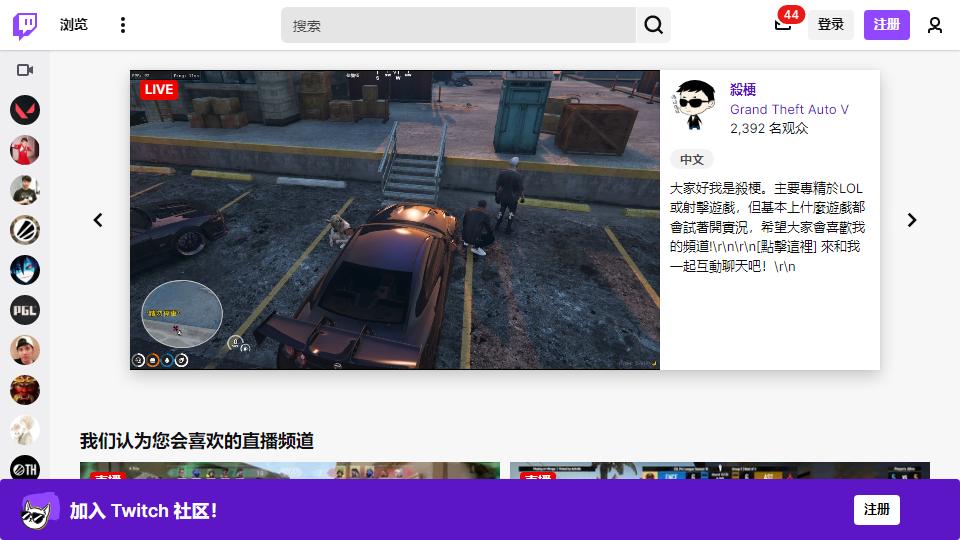The image size is (960, 540).
Task: Open the left recommended stream thumbnail
Action: (x=290, y=471)
